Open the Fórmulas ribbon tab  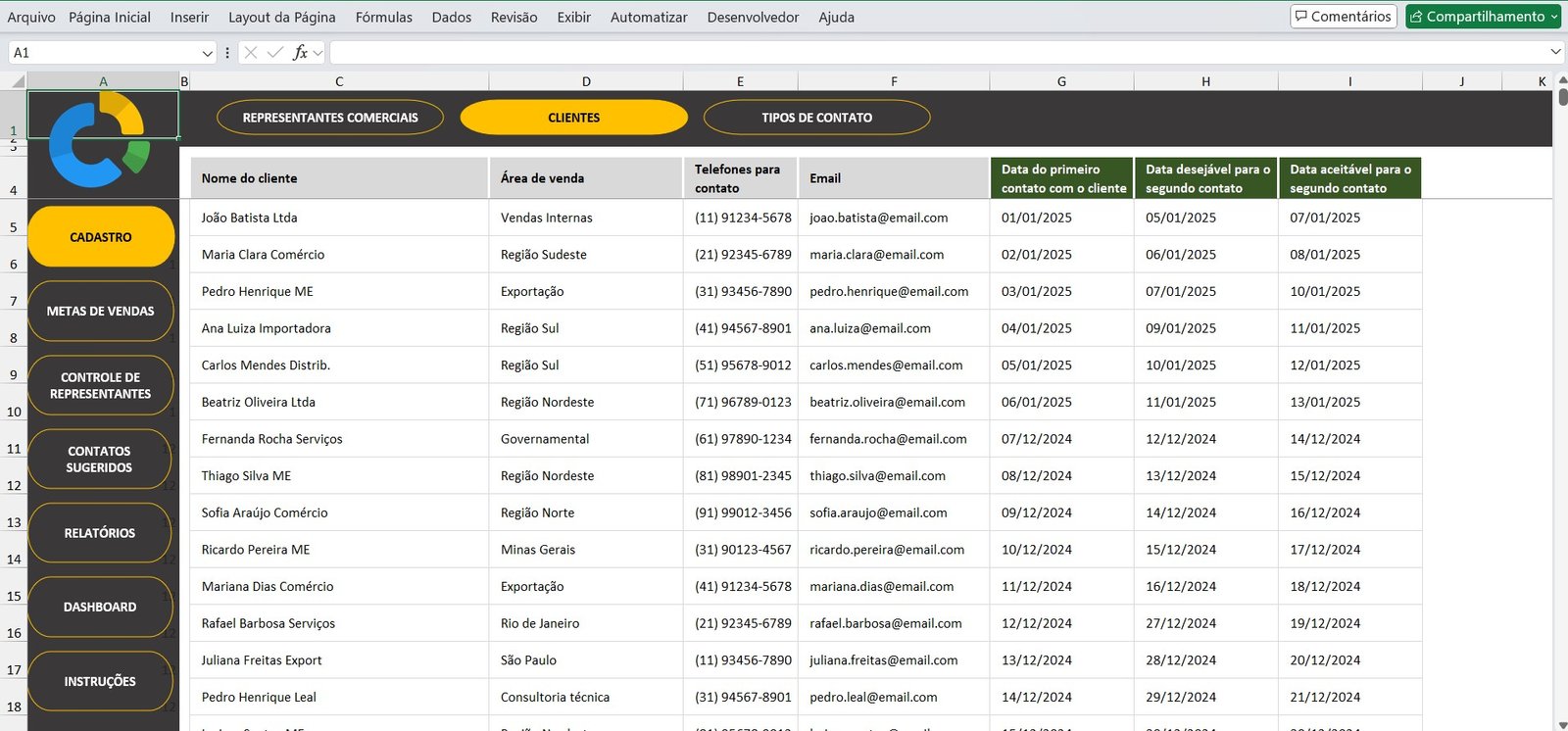[x=383, y=17]
